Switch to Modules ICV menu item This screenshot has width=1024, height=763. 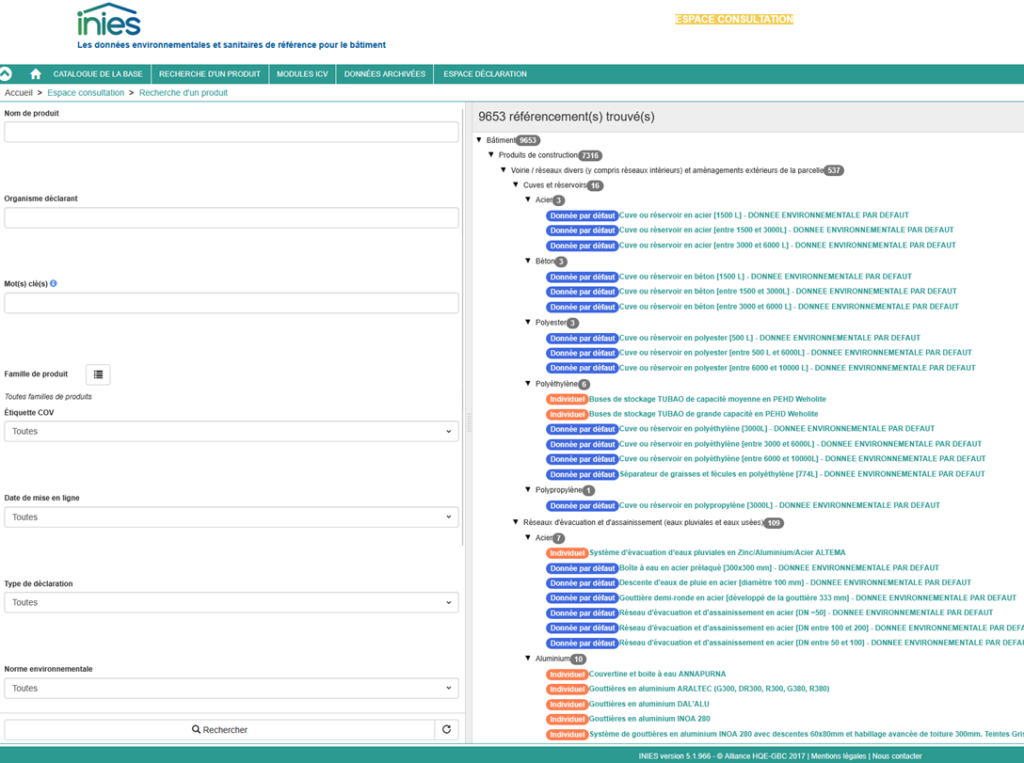tap(302, 74)
